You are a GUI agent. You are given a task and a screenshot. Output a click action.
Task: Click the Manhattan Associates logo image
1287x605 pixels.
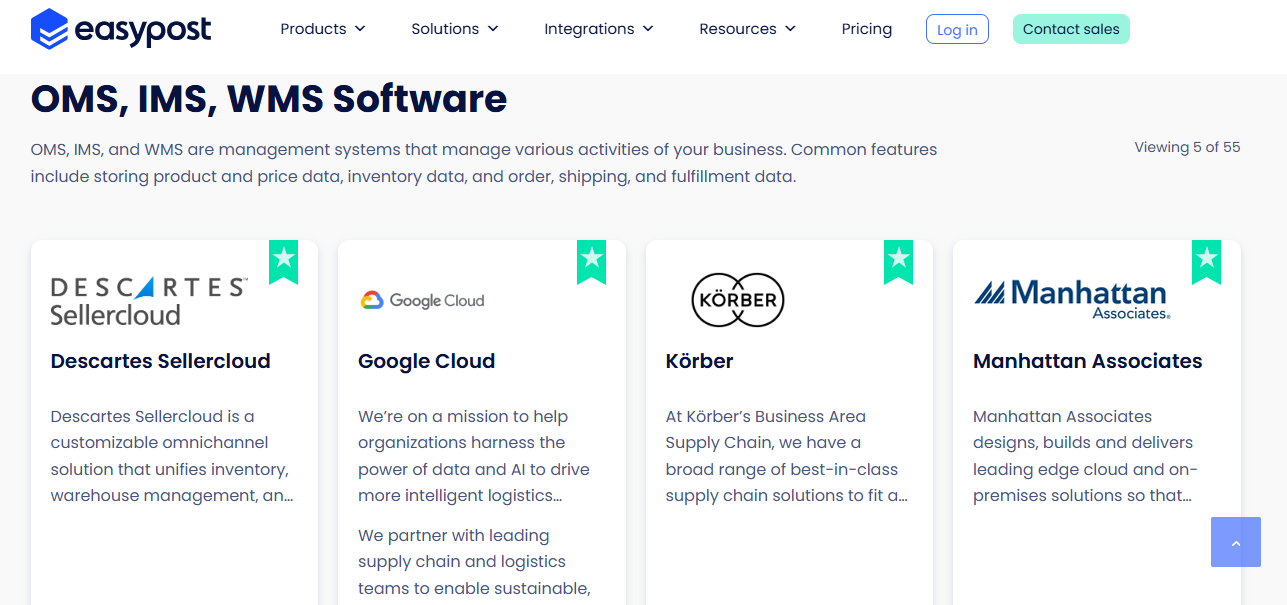pos(1072,299)
